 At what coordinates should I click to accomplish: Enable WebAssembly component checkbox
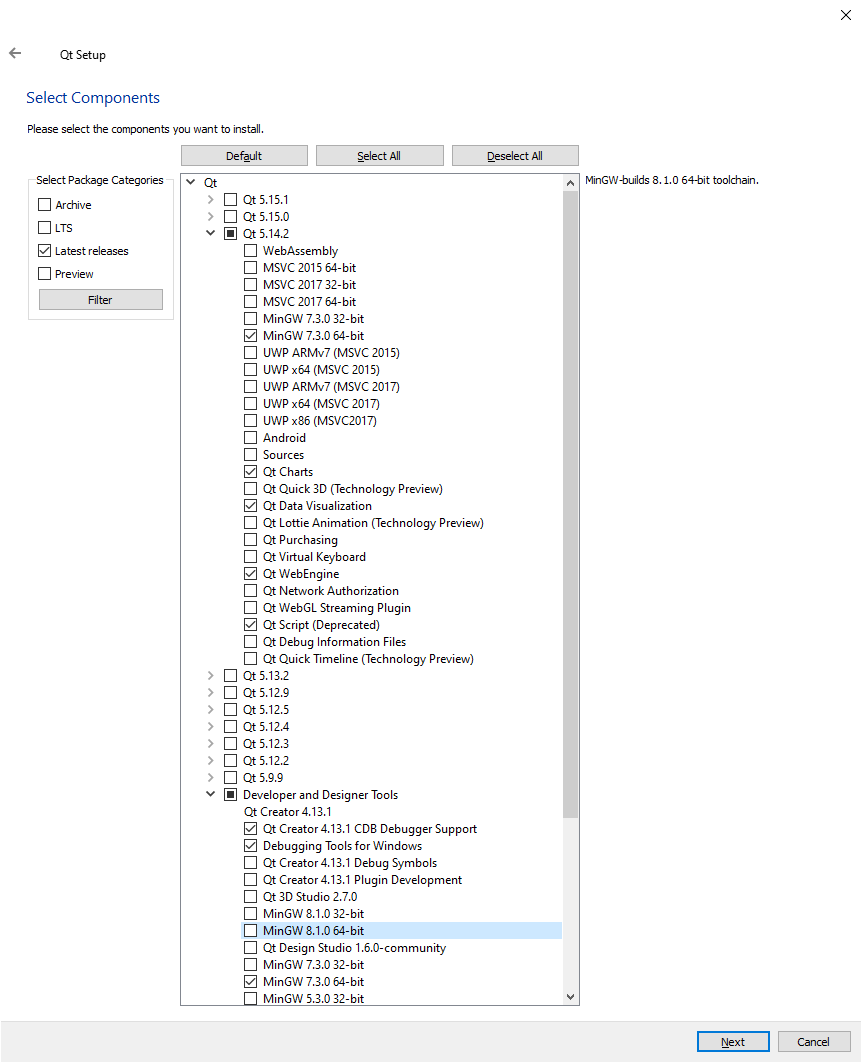click(251, 251)
